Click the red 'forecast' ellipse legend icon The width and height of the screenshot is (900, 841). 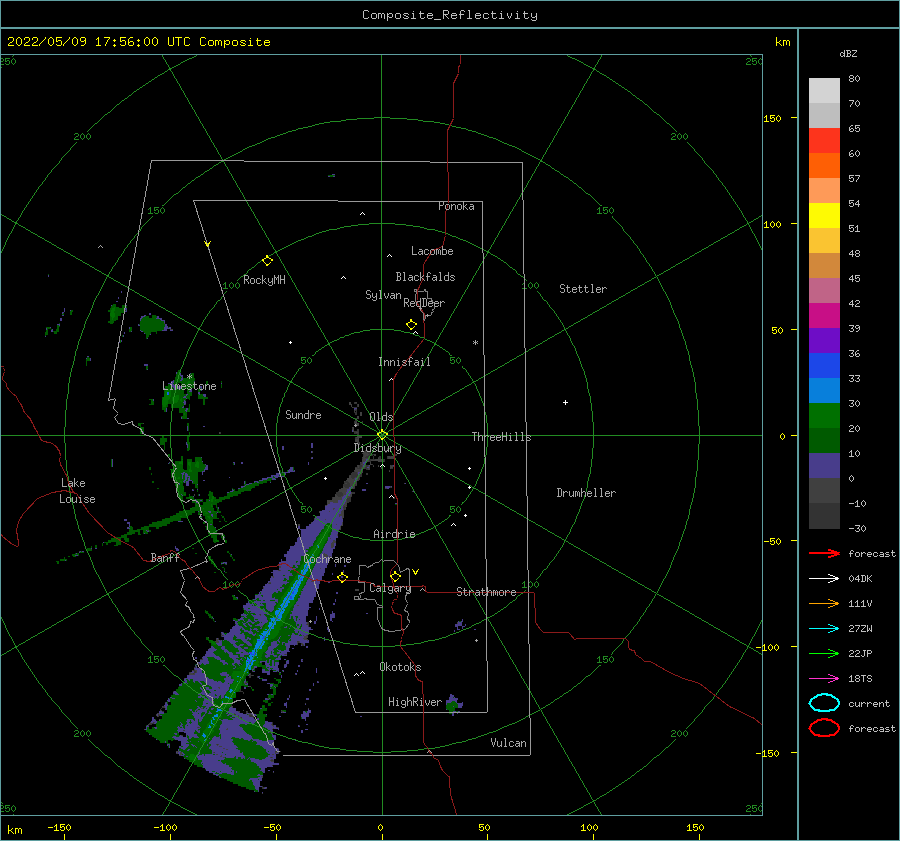point(824,728)
